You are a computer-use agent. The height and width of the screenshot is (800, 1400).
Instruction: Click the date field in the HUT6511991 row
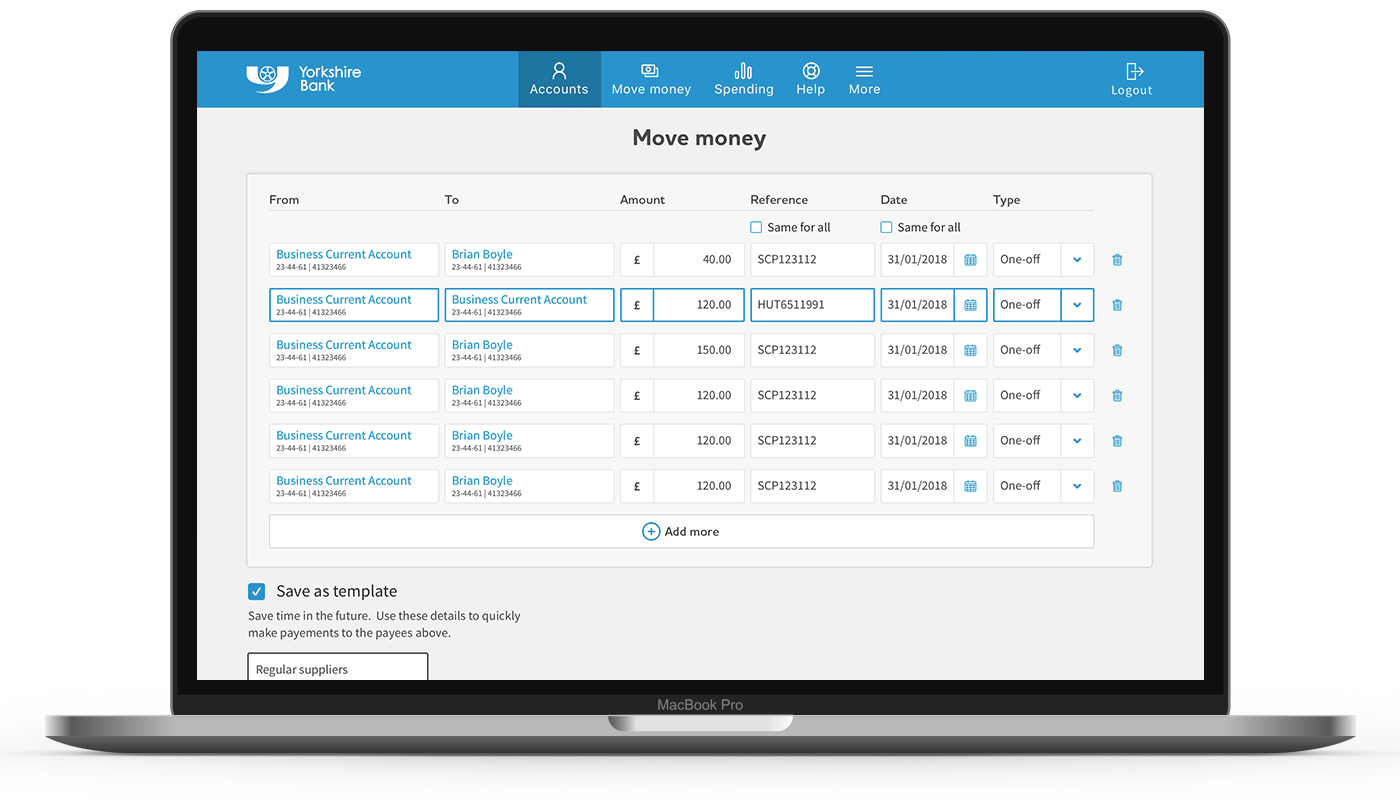(x=917, y=305)
